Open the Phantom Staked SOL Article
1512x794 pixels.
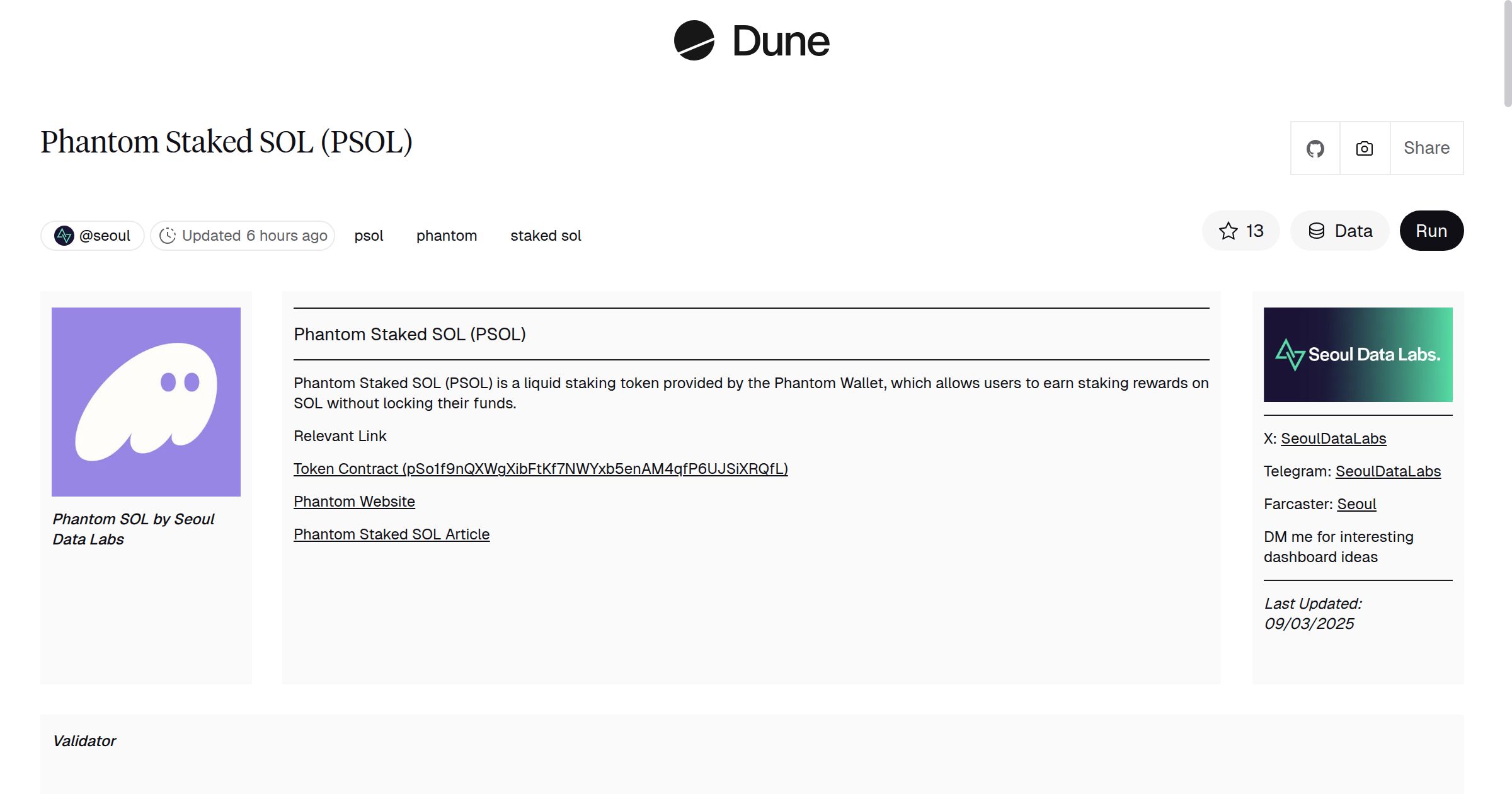point(391,534)
